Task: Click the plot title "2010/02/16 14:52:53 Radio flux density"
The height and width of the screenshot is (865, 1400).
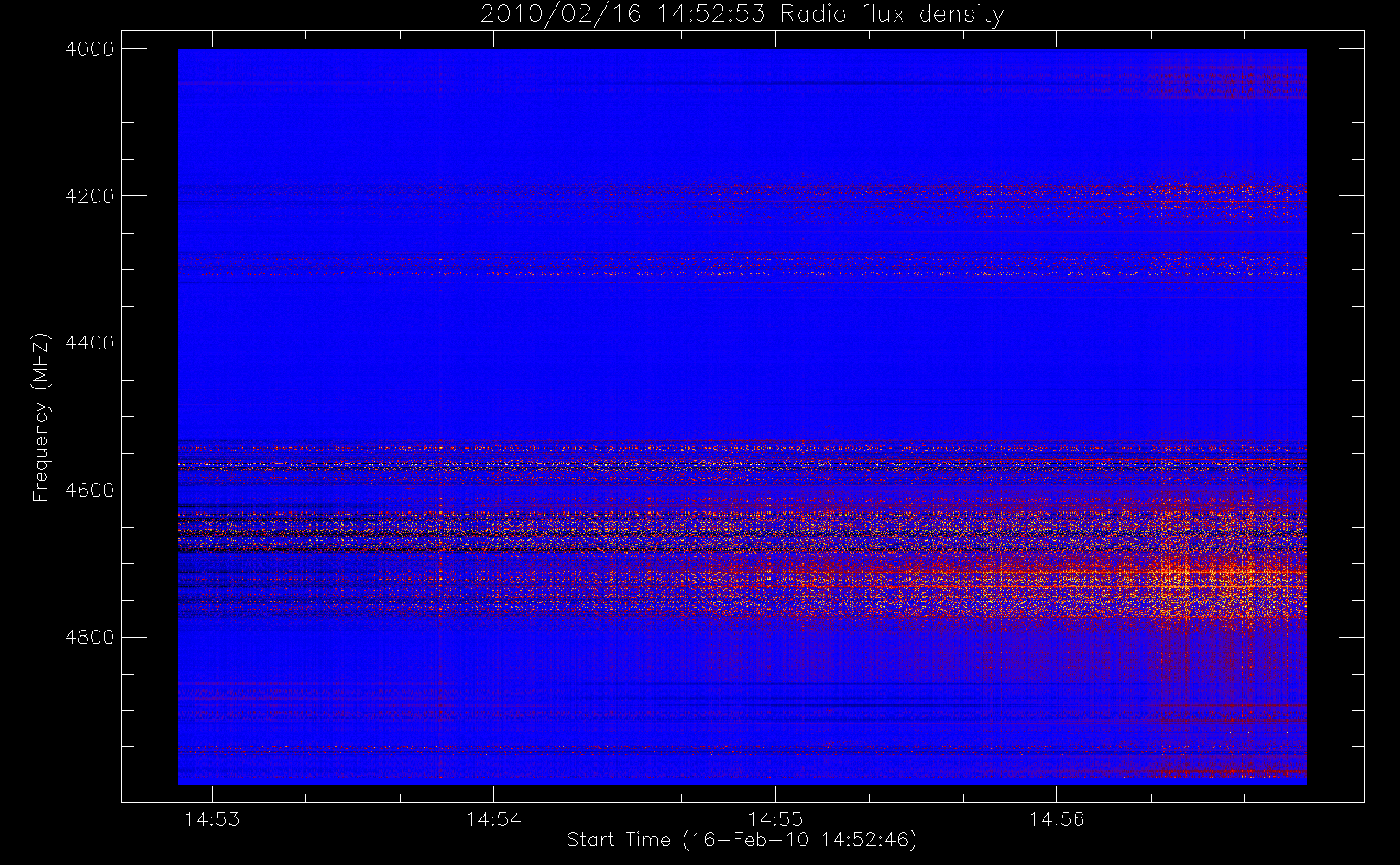Action: [x=742, y=15]
